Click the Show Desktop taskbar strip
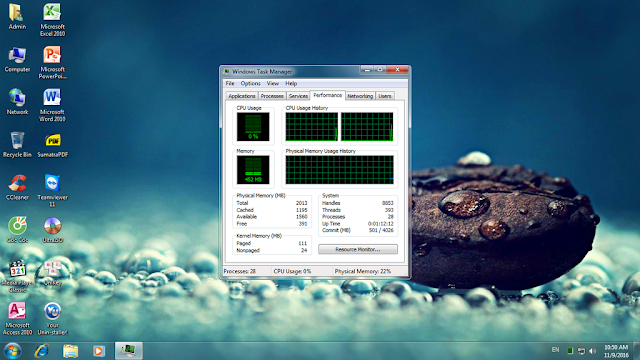640x360 pixels. point(636,351)
